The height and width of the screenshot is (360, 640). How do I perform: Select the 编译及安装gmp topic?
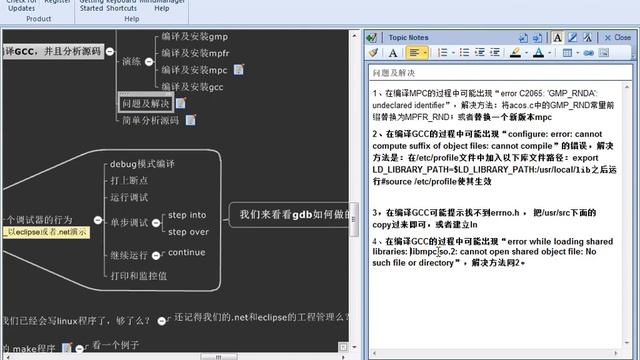tap(194, 37)
